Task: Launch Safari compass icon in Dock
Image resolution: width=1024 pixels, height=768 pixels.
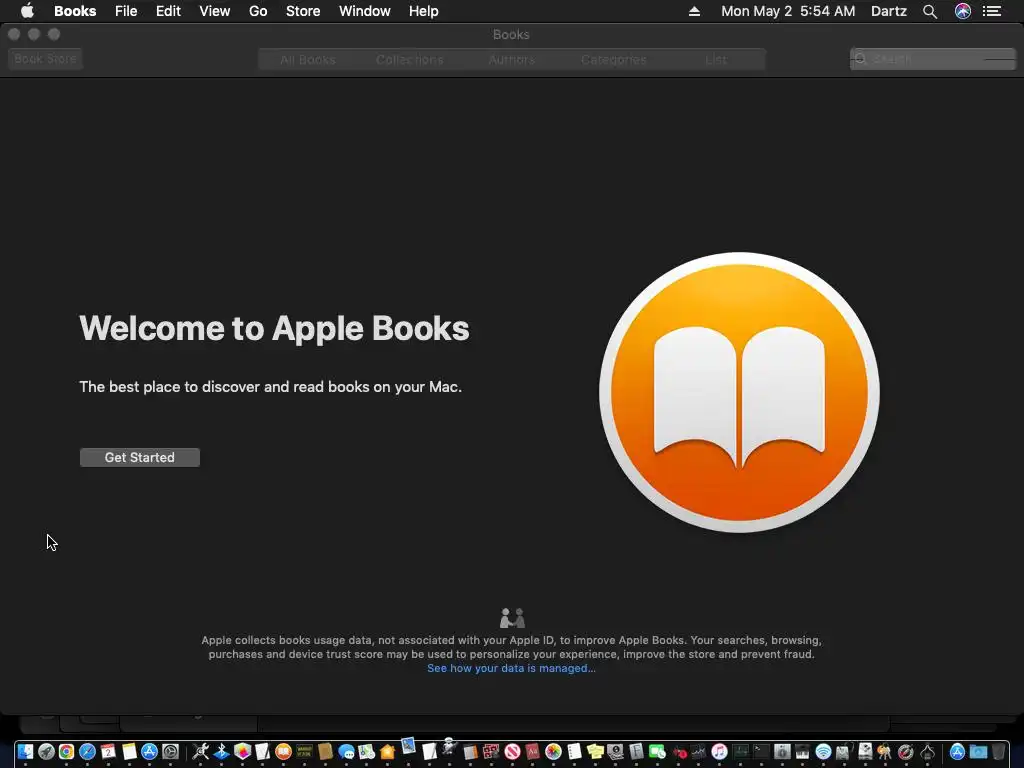Action: pyautogui.click(x=88, y=752)
